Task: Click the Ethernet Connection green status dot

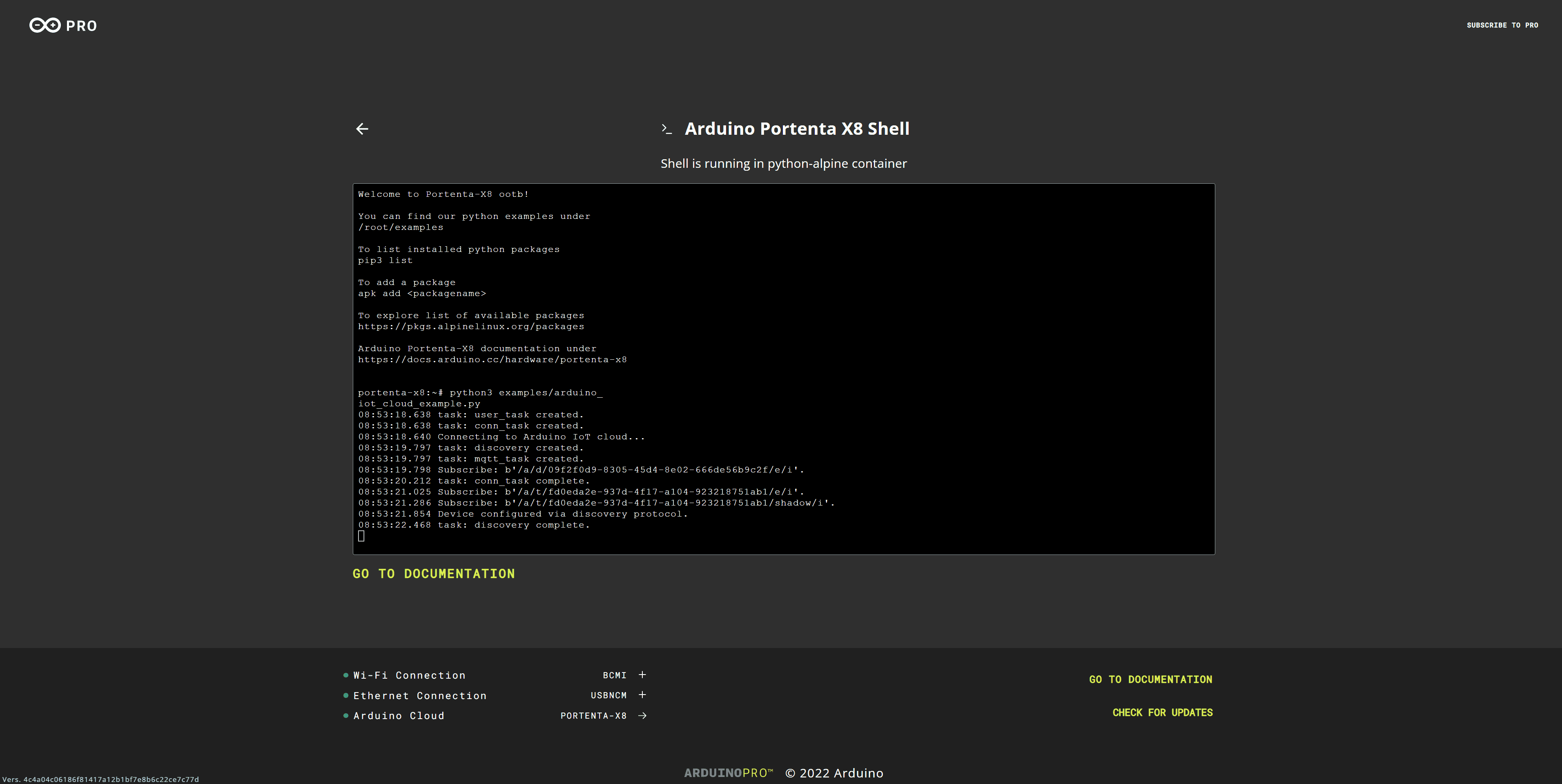Action: (345, 695)
